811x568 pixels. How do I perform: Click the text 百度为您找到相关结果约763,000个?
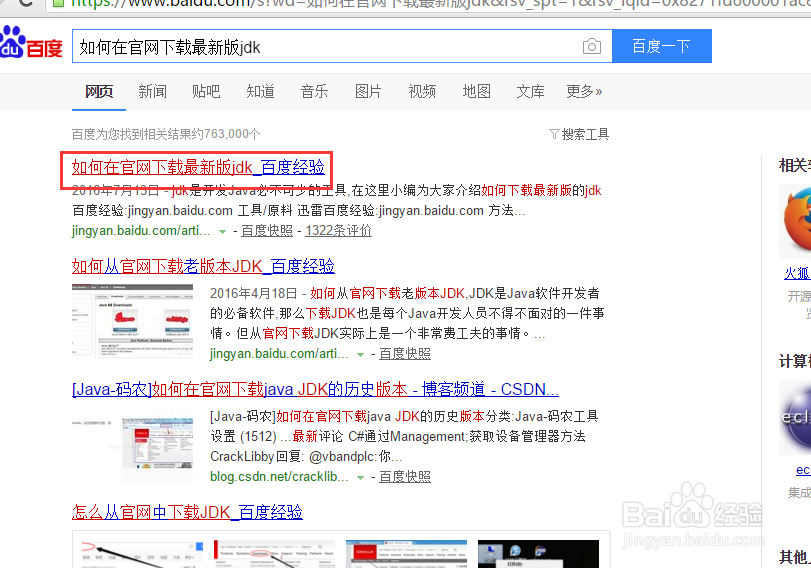[166, 134]
